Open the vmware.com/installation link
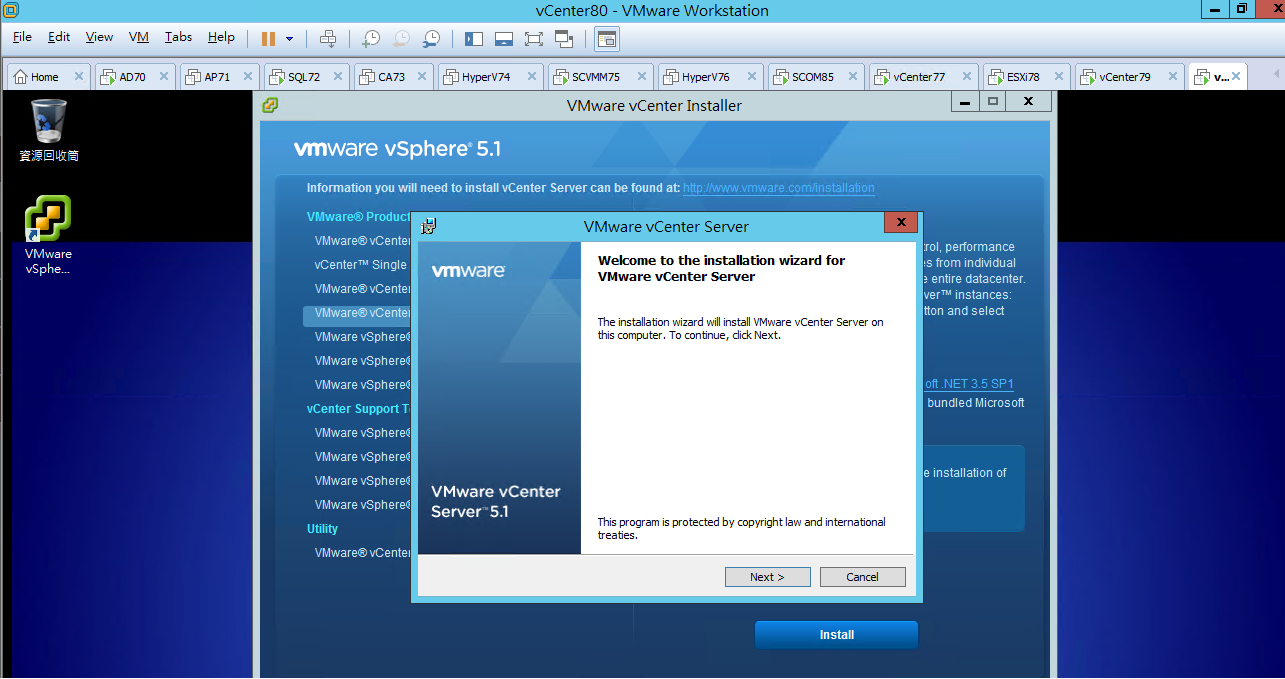This screenshot has width=1285, height=679. pyautogui.click(x=779, y=188)
